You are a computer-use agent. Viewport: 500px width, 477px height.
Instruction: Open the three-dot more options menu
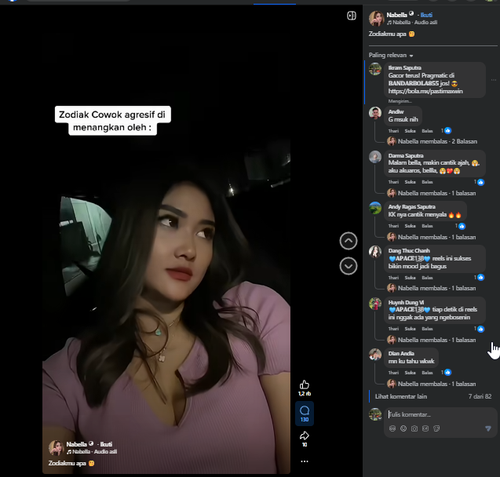coord(304,461)
